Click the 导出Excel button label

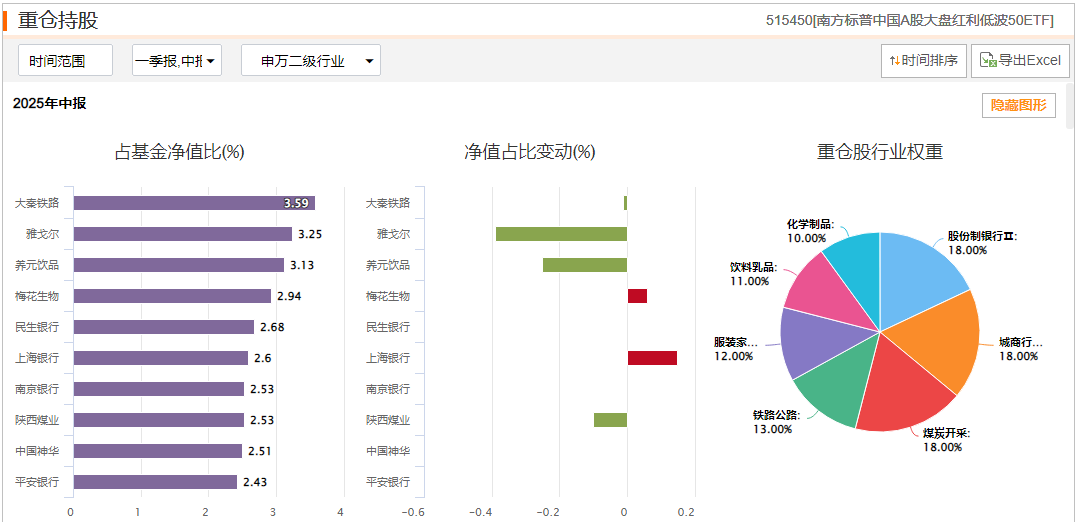[1030, 60]
